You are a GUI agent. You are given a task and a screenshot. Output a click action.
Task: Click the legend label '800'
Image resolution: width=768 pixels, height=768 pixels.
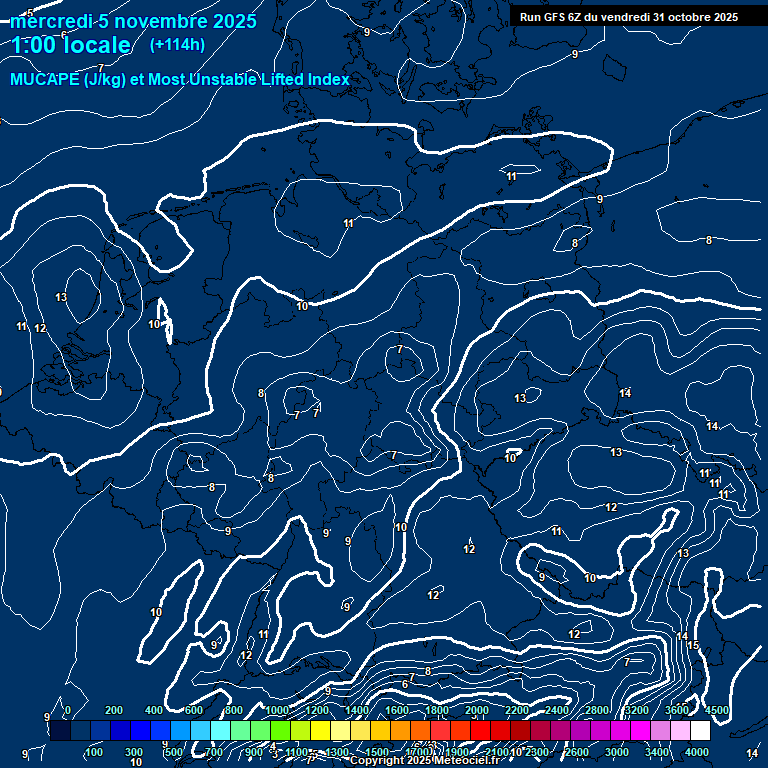coord(234,710)
